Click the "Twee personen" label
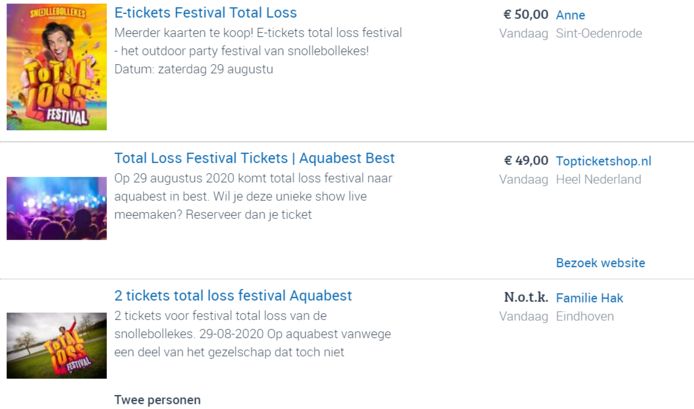The image size is (694, 409). click(157, 400)
